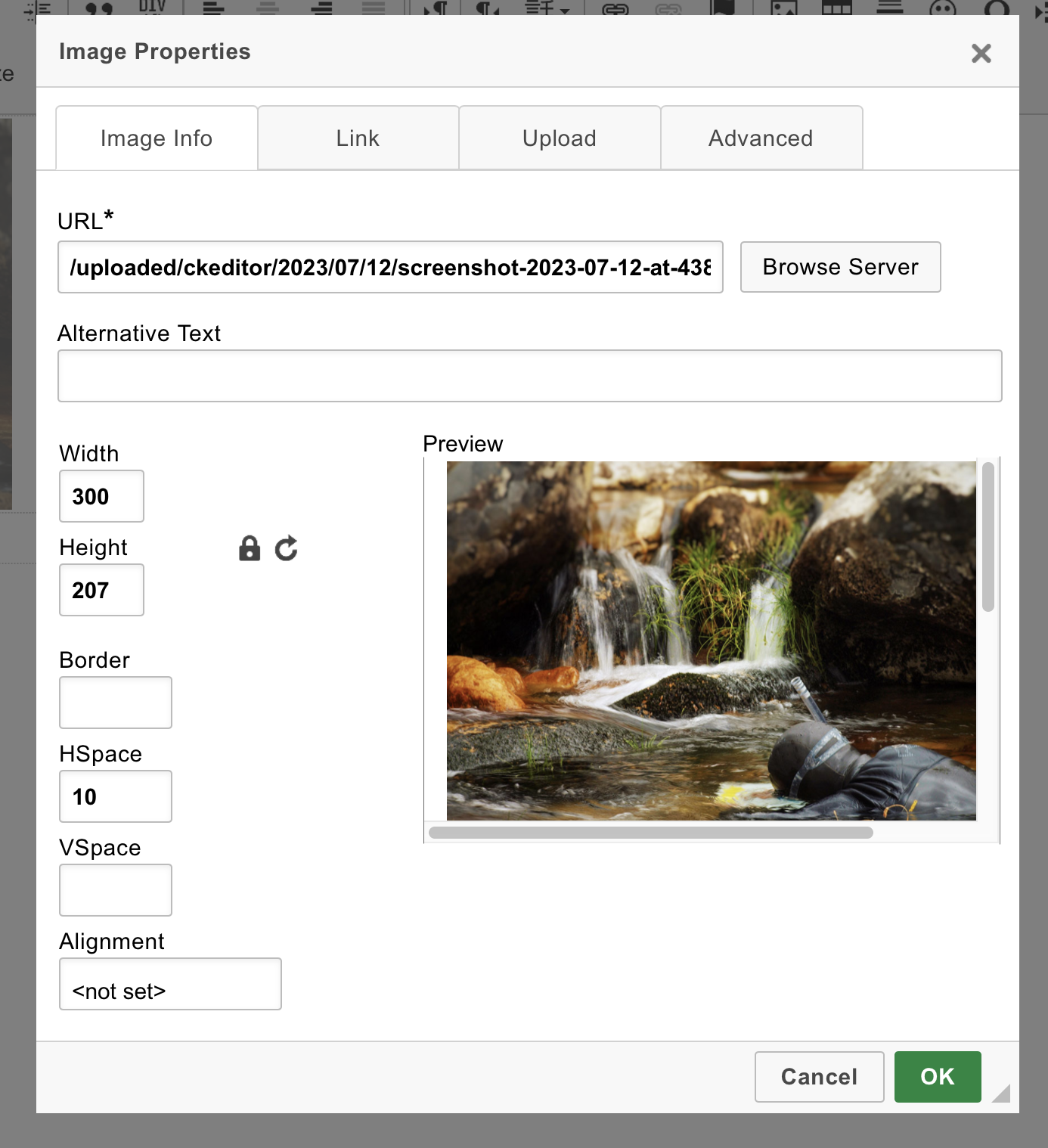This screenshot has height=1148, width=1048.
Task: Click the Insert Horizontal Line toolbar icon
Action: [x=889, y=8]
